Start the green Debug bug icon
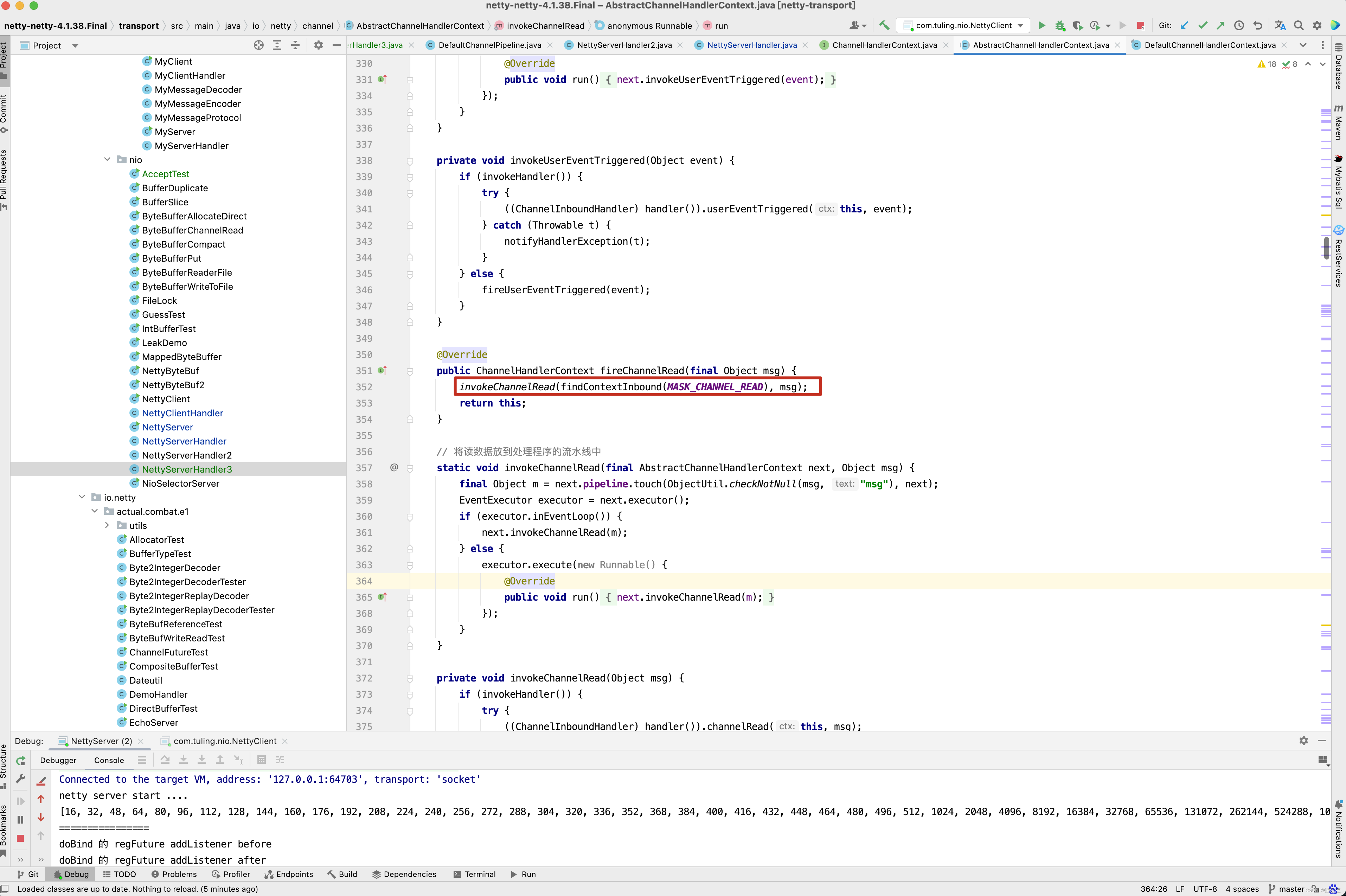This screenshot has width=1346, height=896. tap(1060, 25)
